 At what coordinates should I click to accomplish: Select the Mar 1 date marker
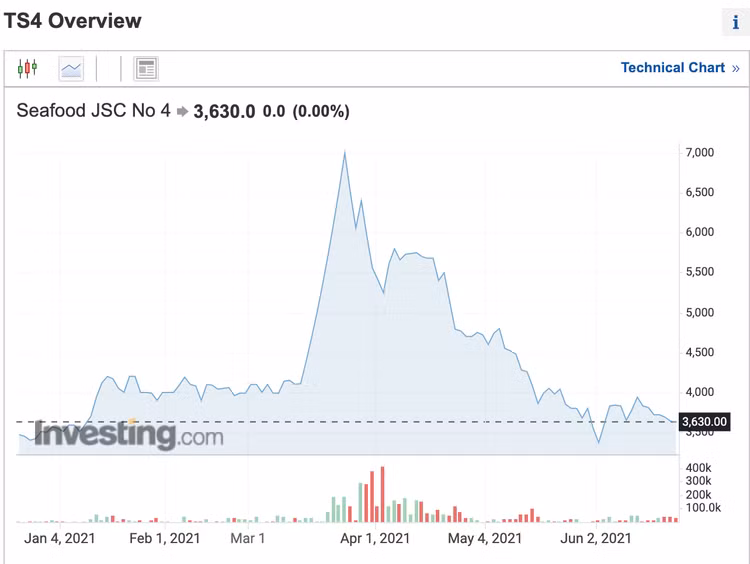(248, 539)
